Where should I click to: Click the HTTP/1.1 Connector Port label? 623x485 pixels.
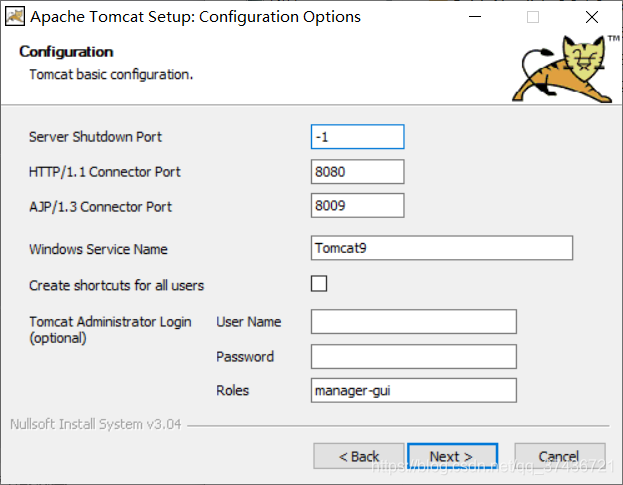coord(105,172)
